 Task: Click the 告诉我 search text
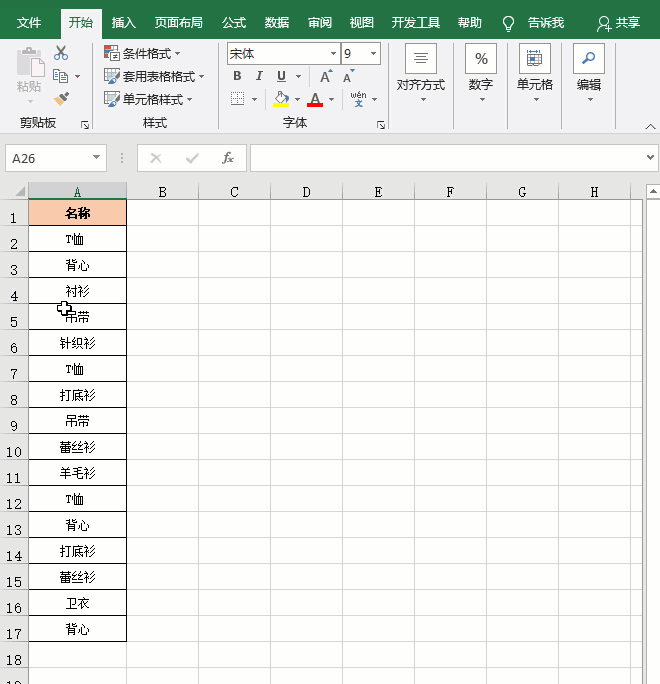tap(546, 23)
